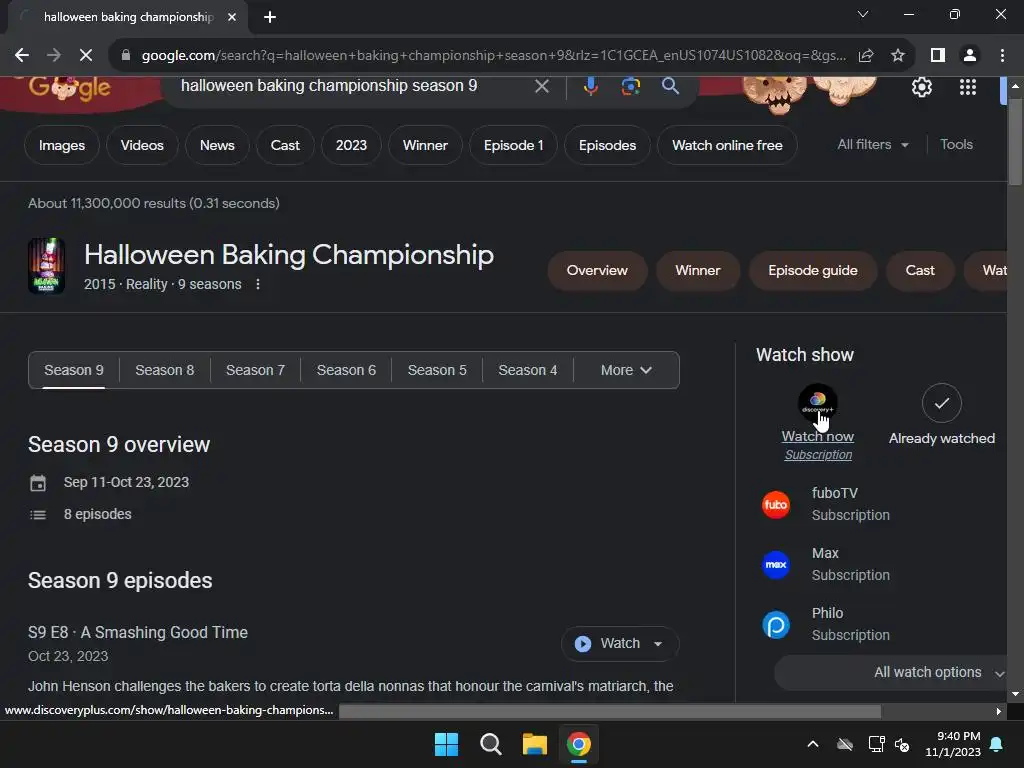The image size is (1024, 768).
Task: Click the Google Halloween doodle logo
Action: pyautogui.click(x=69, y=89)
